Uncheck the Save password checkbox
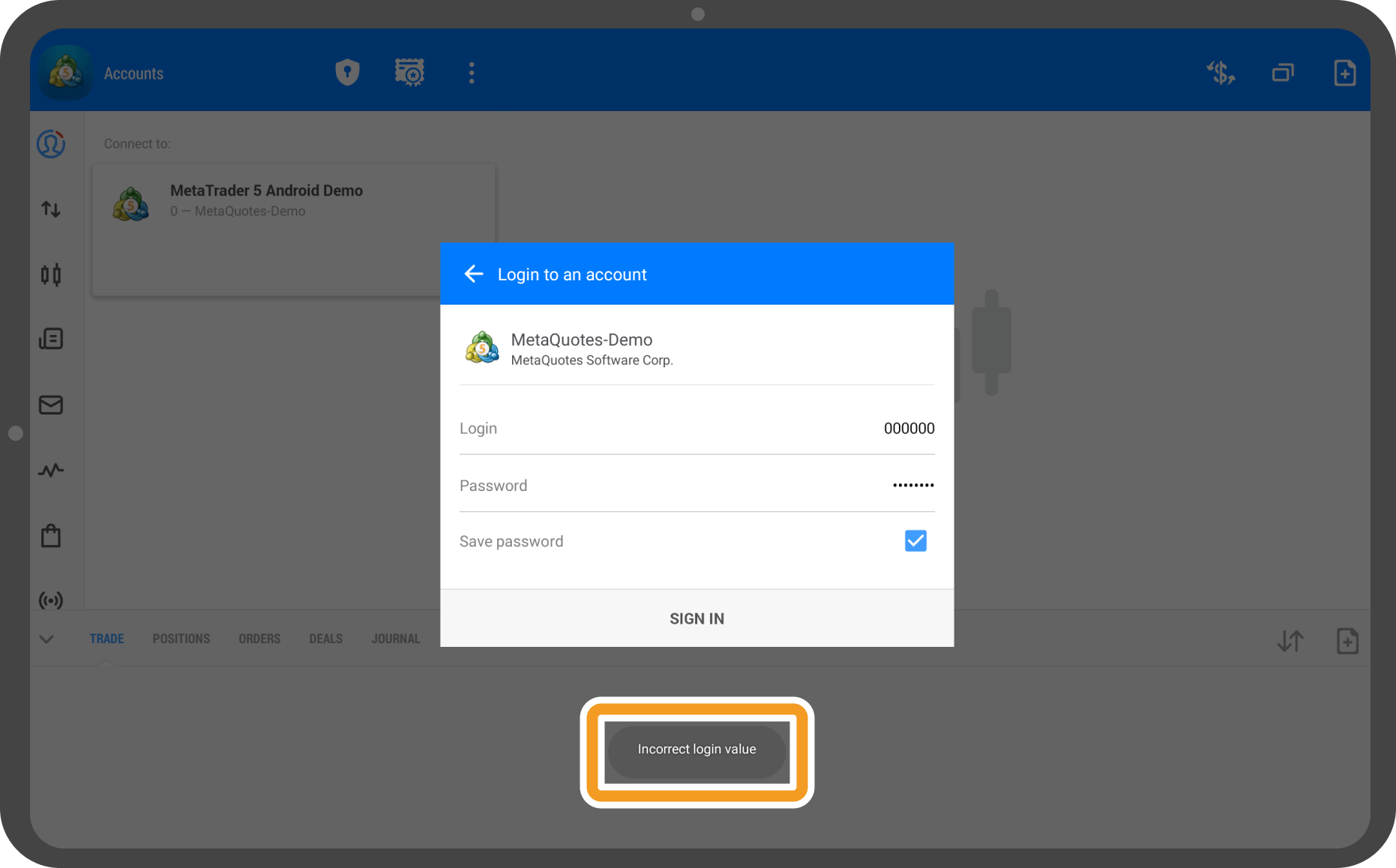This screenshot has height=868, width=1396. pos(915,541)
